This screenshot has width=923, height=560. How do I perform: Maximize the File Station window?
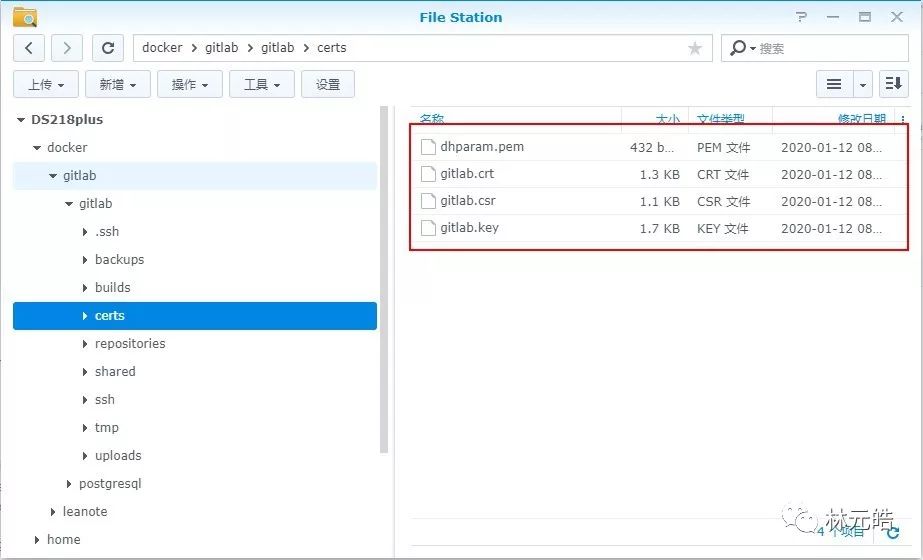[865, 17]
